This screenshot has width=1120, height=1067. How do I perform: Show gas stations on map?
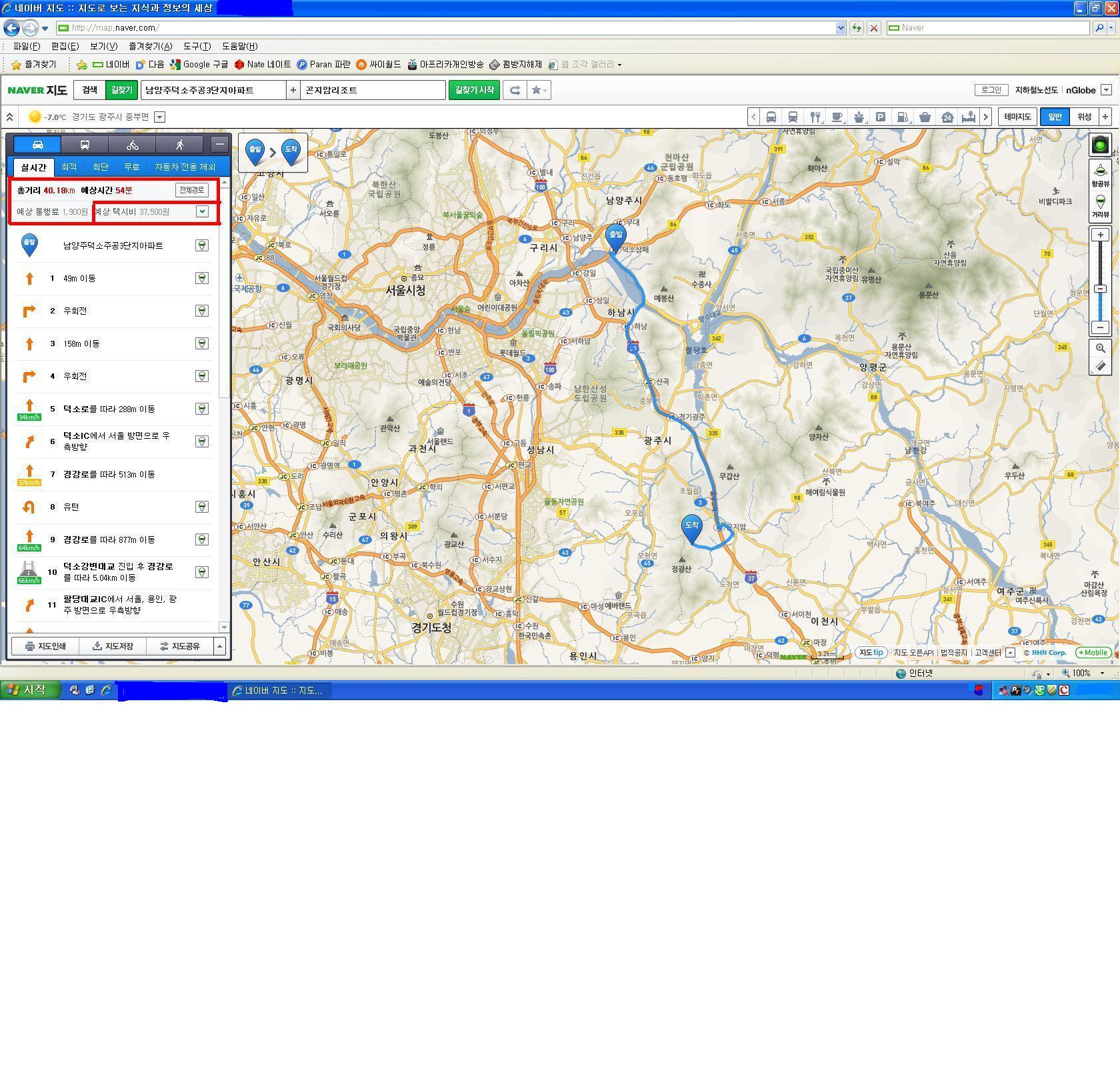[903, 117]
